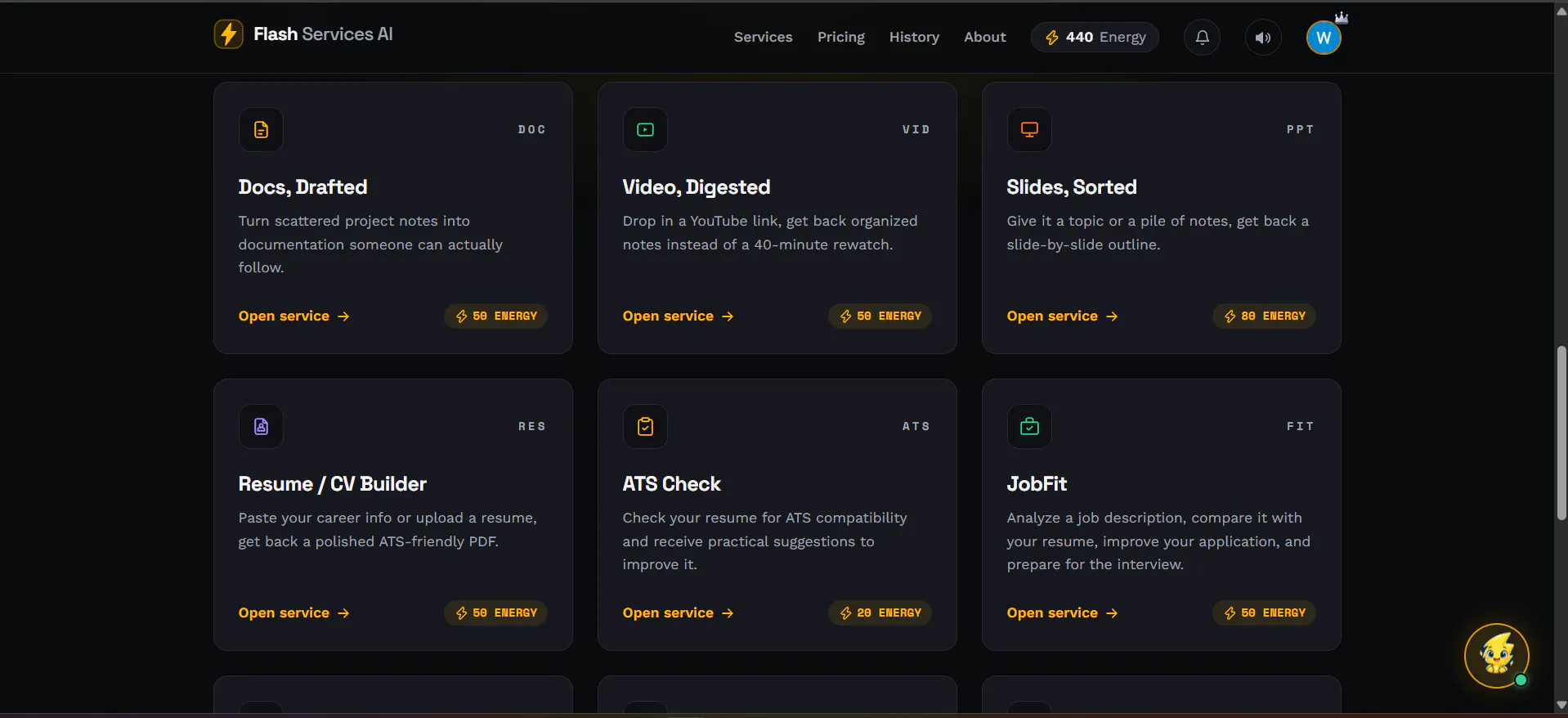This screenshot has height=718, width=1568.
Task: Click the 50 Energy badge on Video, Digested
Action: pyautogui.click(x=880, y=316)
